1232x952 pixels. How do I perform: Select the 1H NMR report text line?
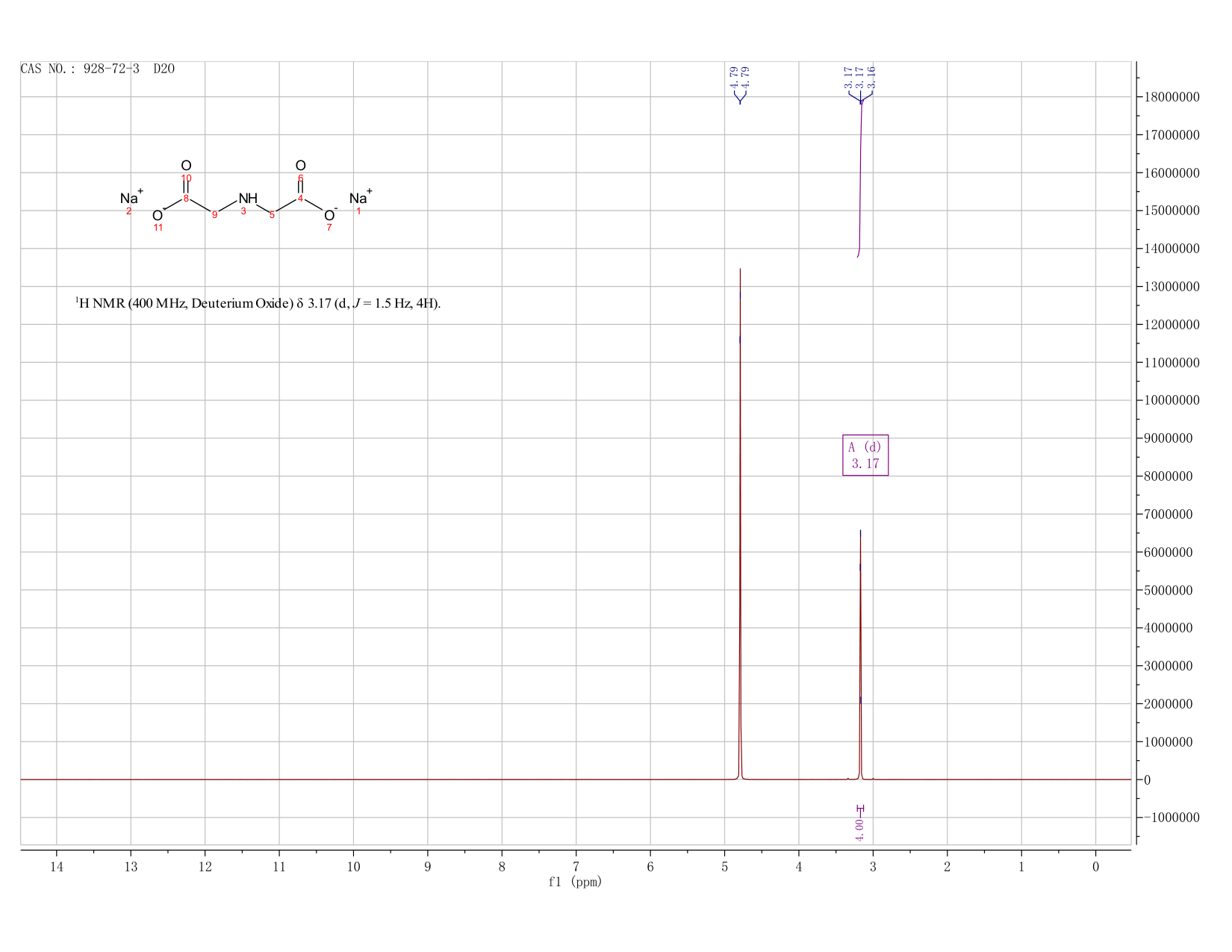click(258, 303)
